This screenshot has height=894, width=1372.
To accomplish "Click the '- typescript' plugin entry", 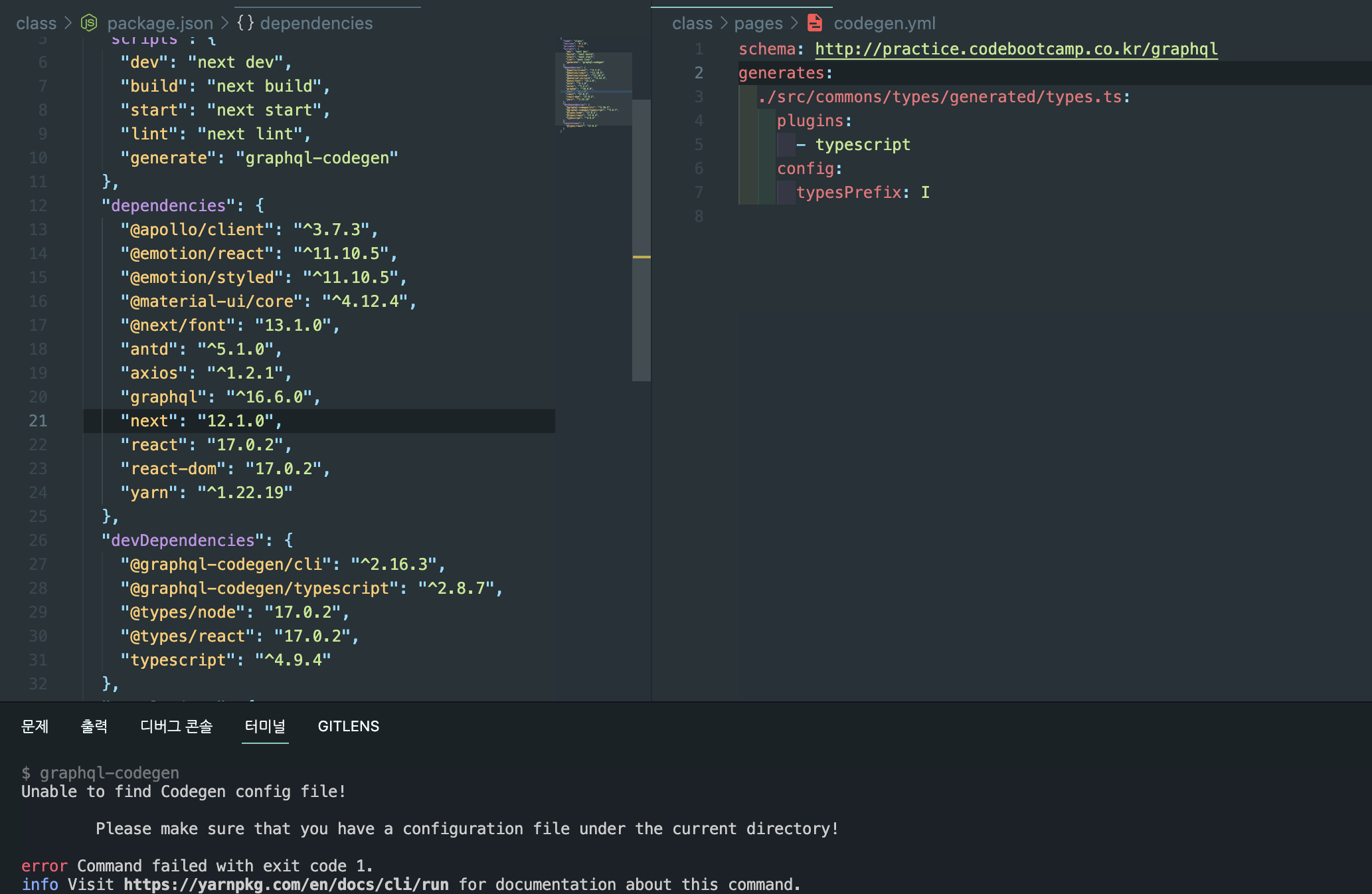I will (x=853, y=145).
